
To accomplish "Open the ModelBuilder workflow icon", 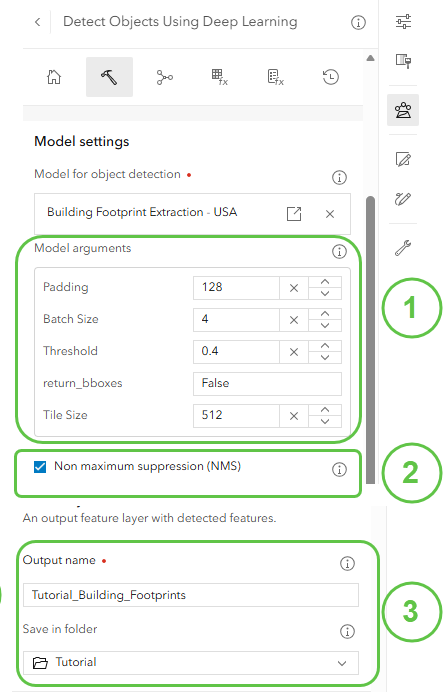I will (x=165, y=77).
